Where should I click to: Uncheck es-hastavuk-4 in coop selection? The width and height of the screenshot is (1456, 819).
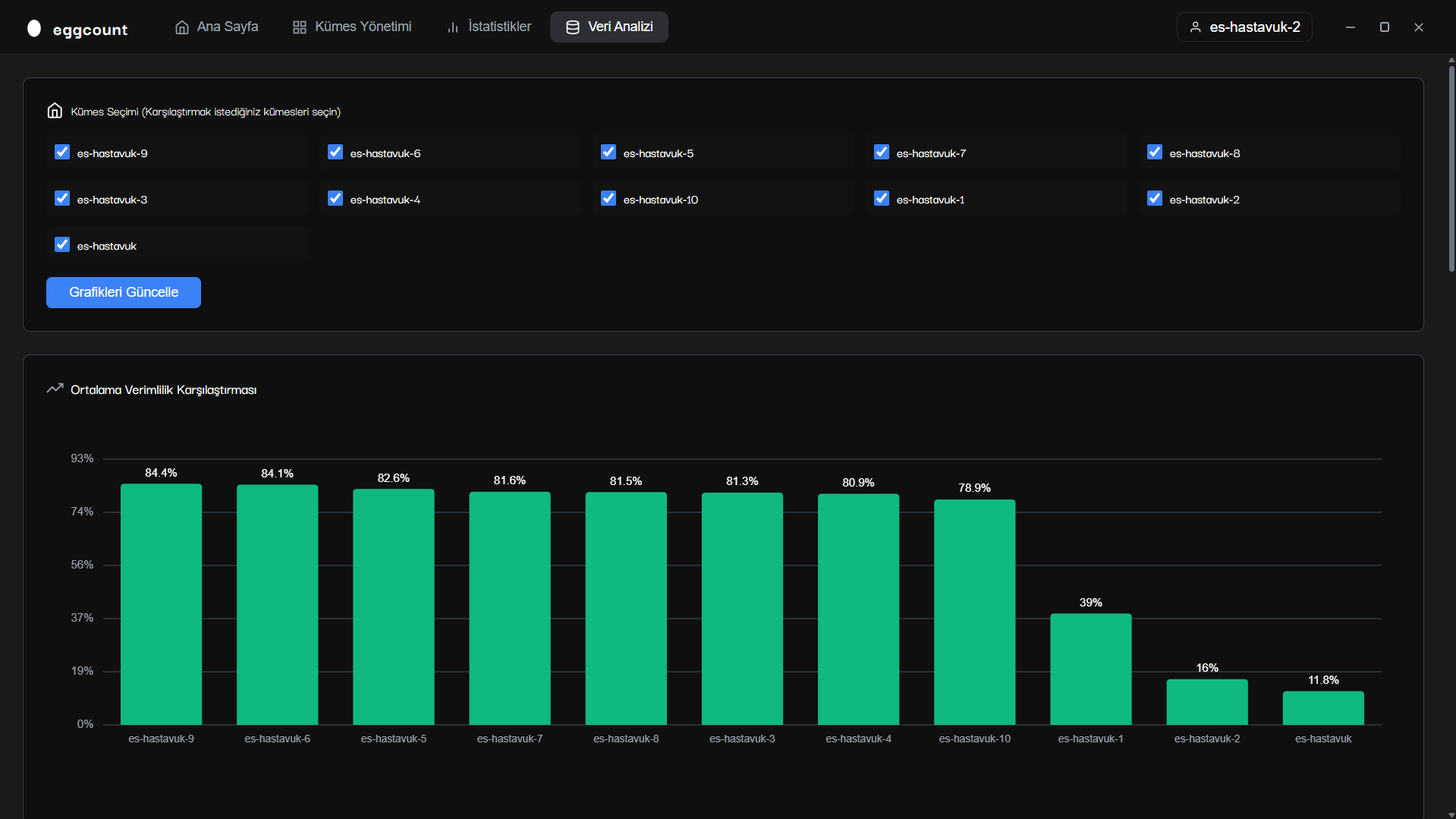point(335,199)
